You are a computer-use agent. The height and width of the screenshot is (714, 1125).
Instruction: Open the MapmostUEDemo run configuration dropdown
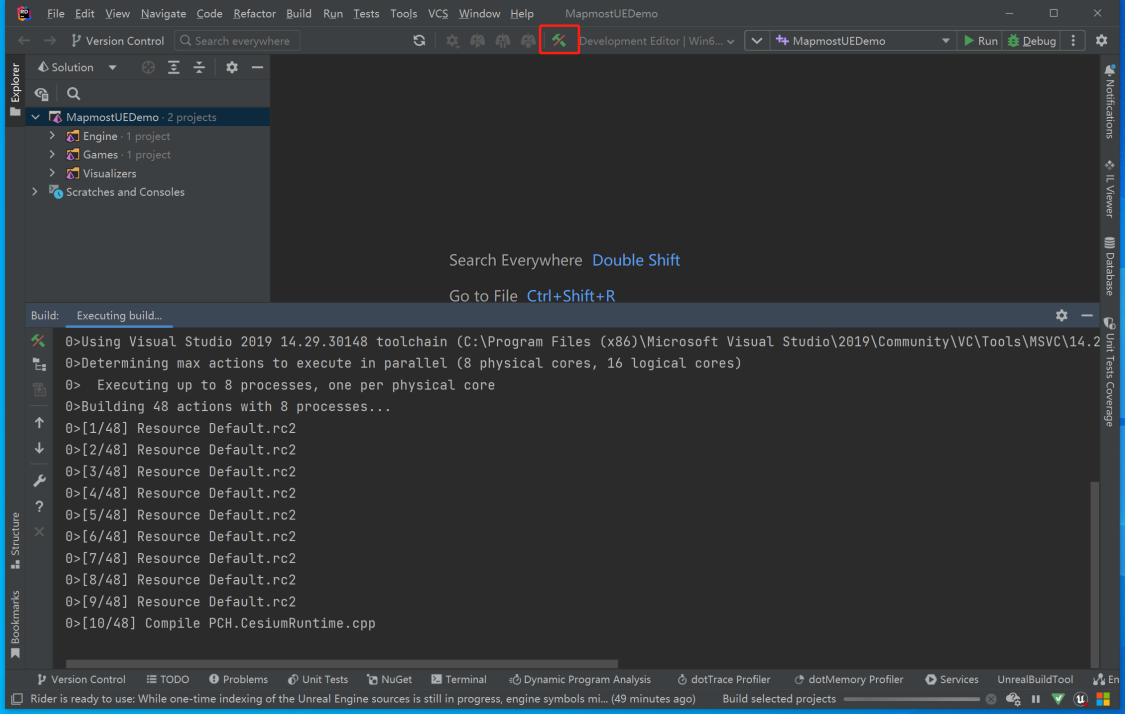point(862,41)
